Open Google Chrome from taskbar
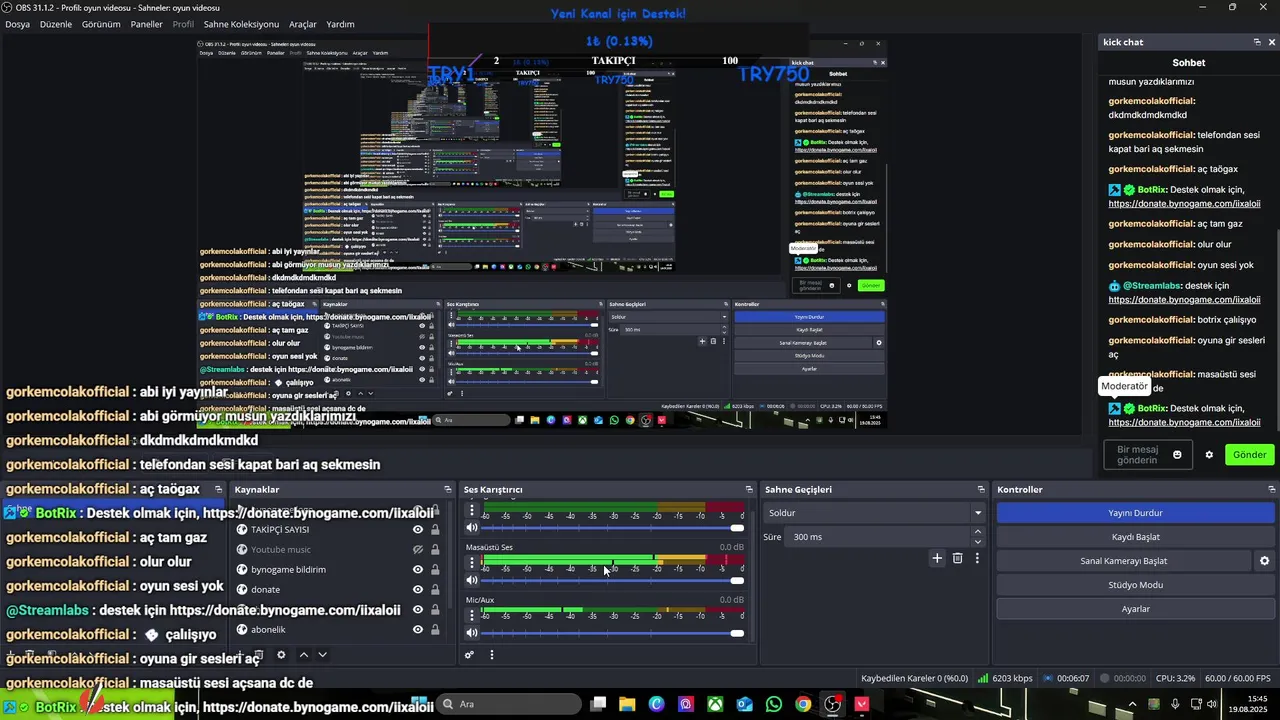This screenshot has width=1280, height=720. (803, 704)
